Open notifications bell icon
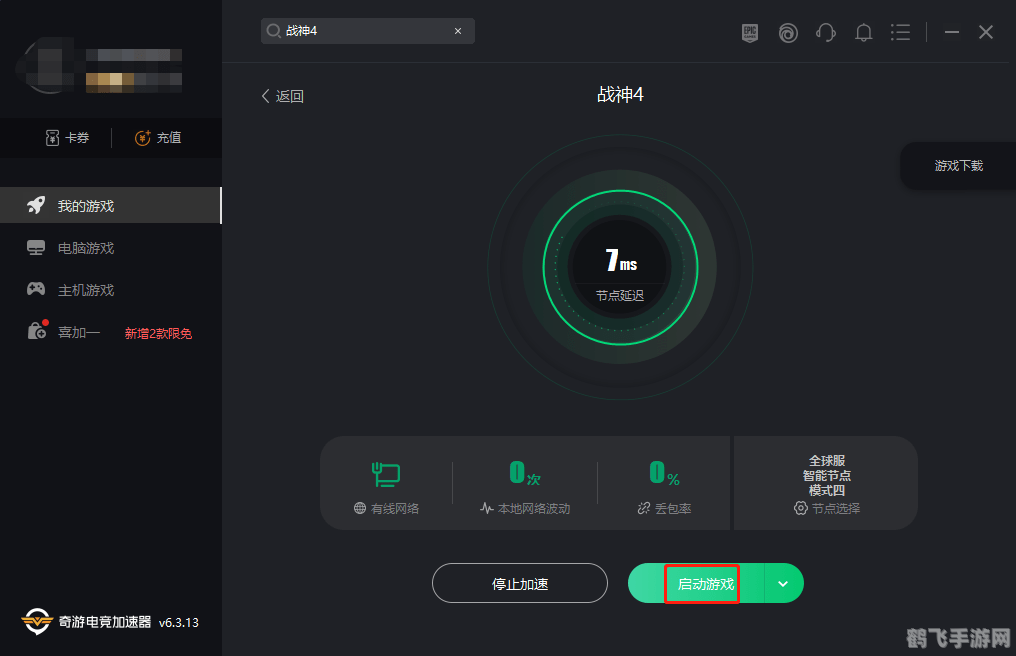This screenshot has width=1016, height=656. coord(864,32)
